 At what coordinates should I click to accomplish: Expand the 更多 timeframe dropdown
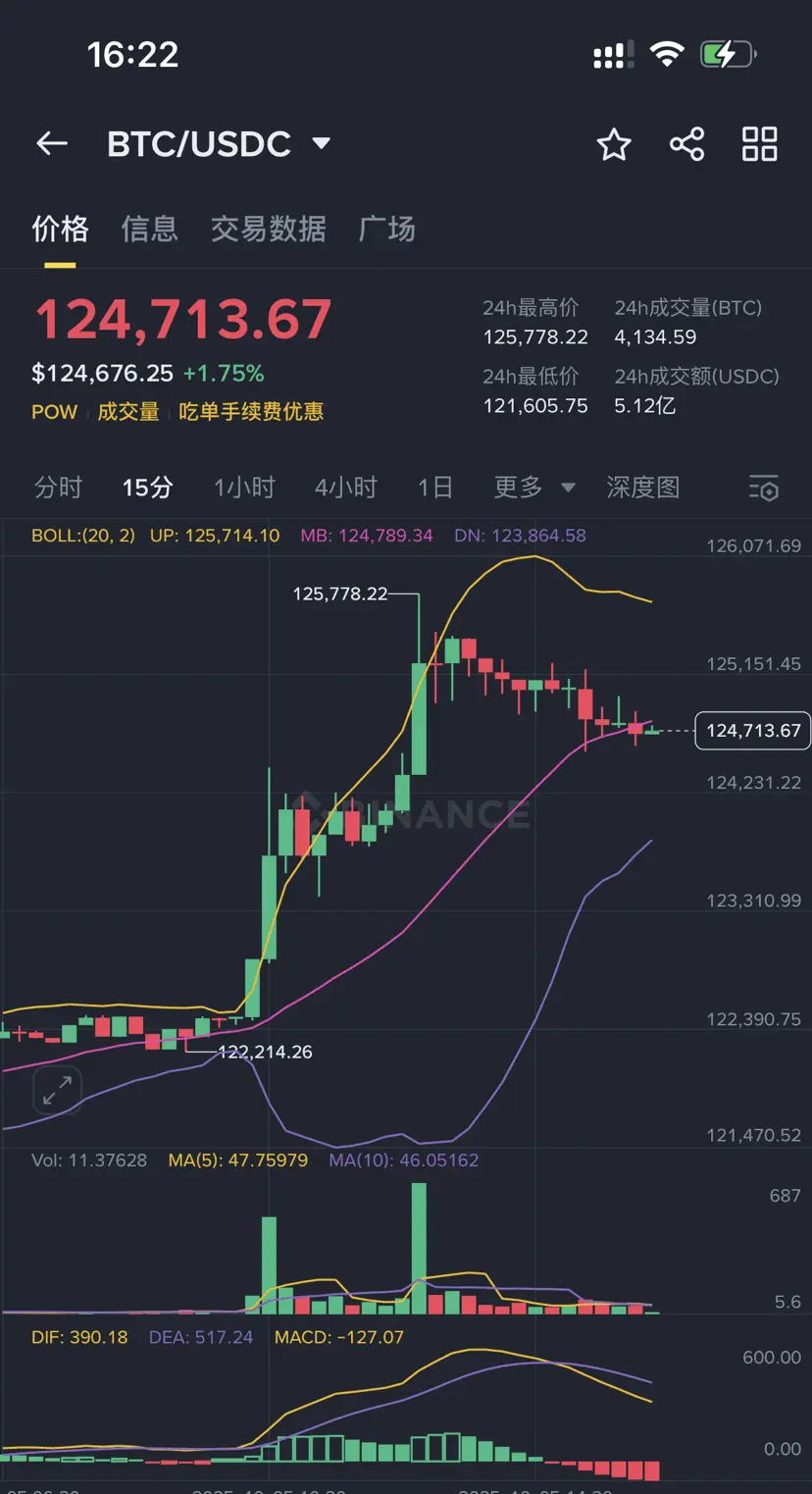[x=534, y=488]
